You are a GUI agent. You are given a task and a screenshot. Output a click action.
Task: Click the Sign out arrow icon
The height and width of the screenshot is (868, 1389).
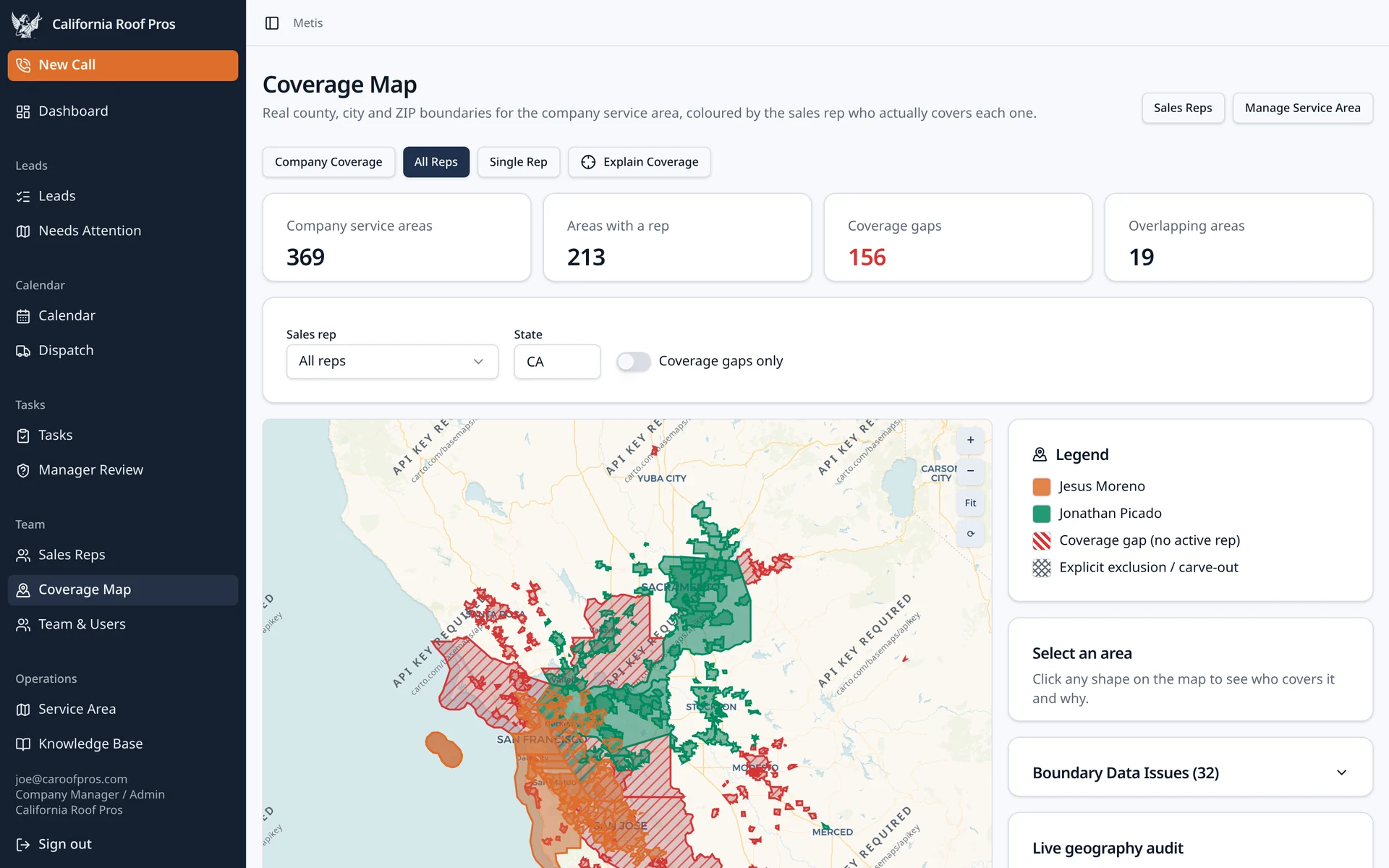point(23,844)
